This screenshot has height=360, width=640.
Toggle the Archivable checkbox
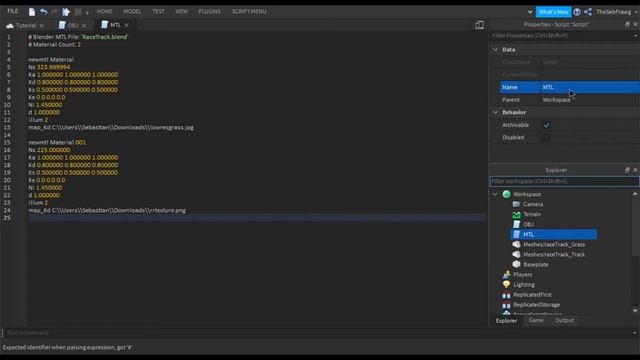pyautogui.click(x=547, y=125)
